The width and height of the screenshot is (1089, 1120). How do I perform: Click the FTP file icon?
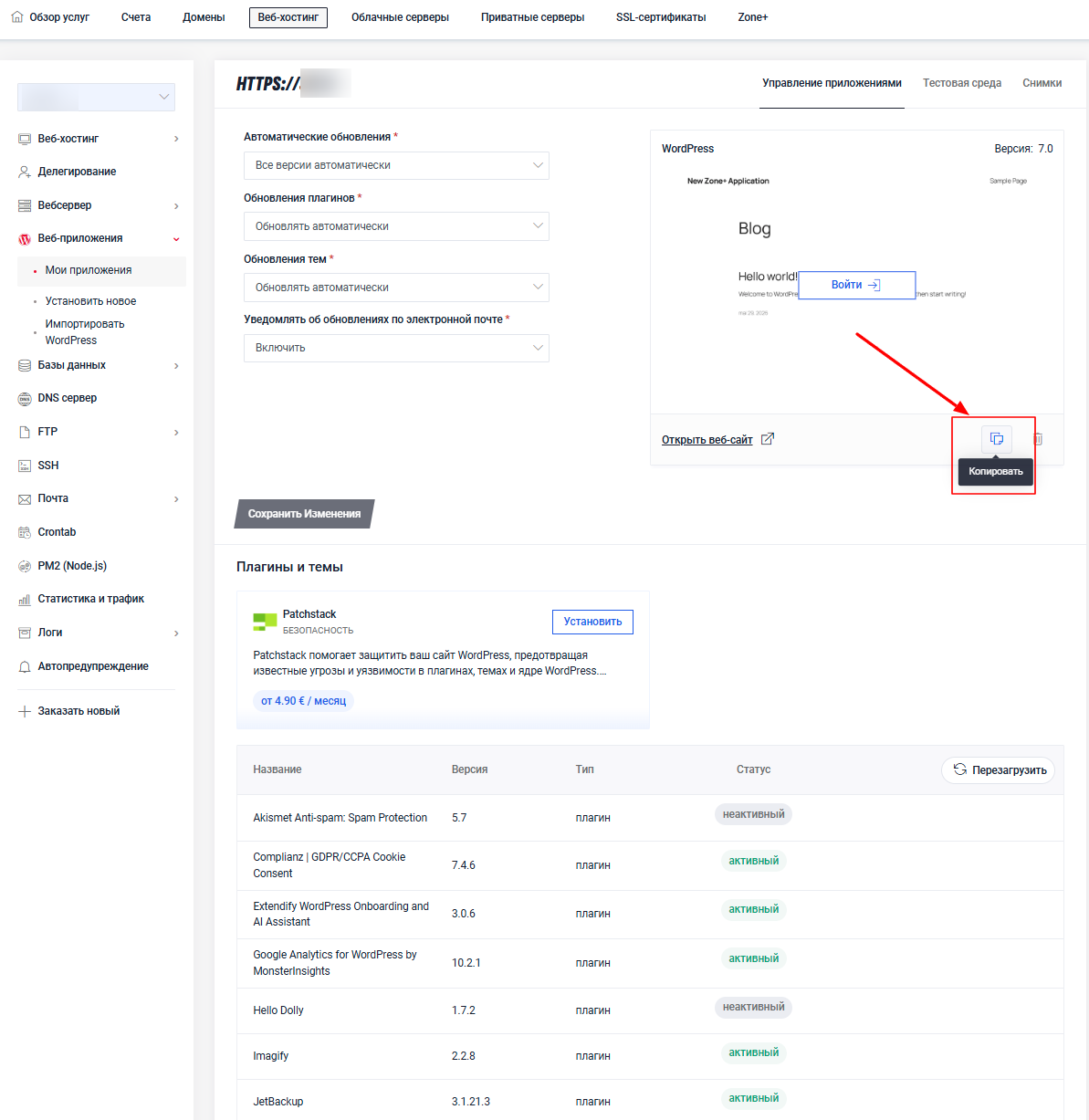[25, 432]
